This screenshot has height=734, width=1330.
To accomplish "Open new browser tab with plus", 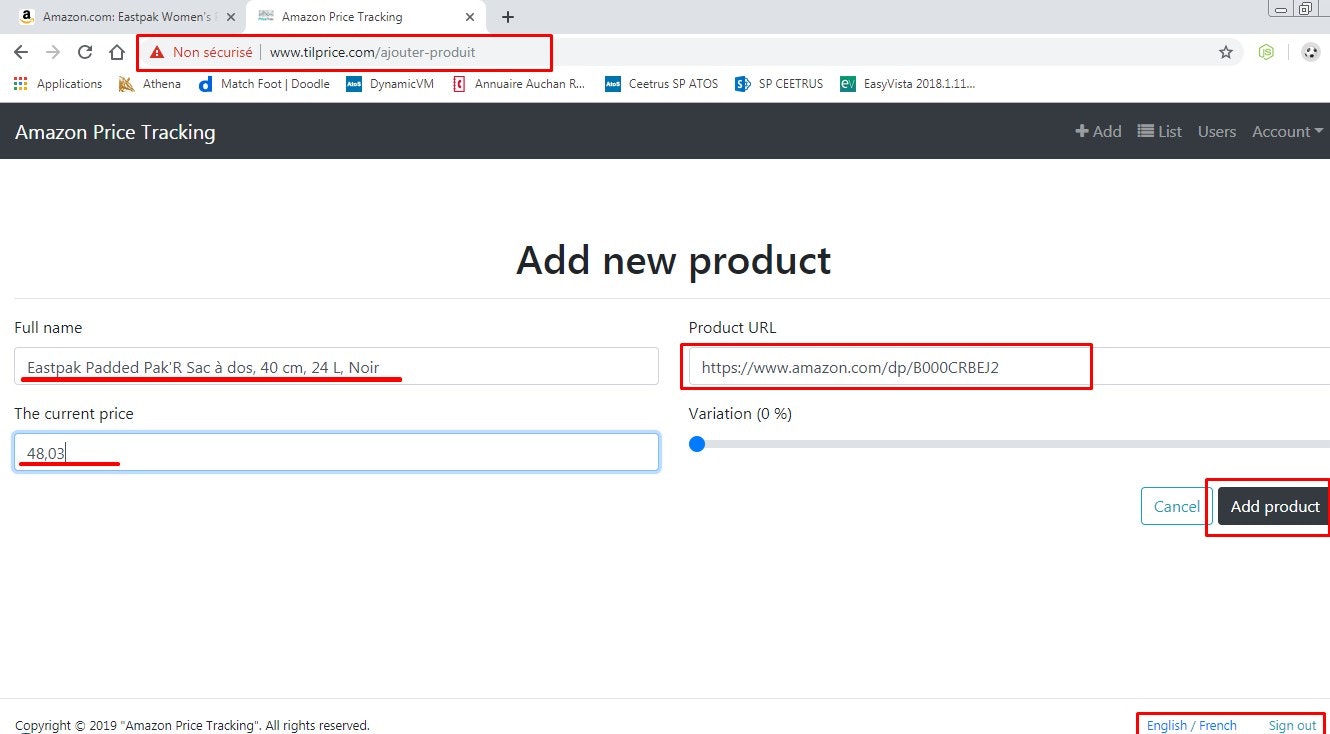I will [508, 17].
